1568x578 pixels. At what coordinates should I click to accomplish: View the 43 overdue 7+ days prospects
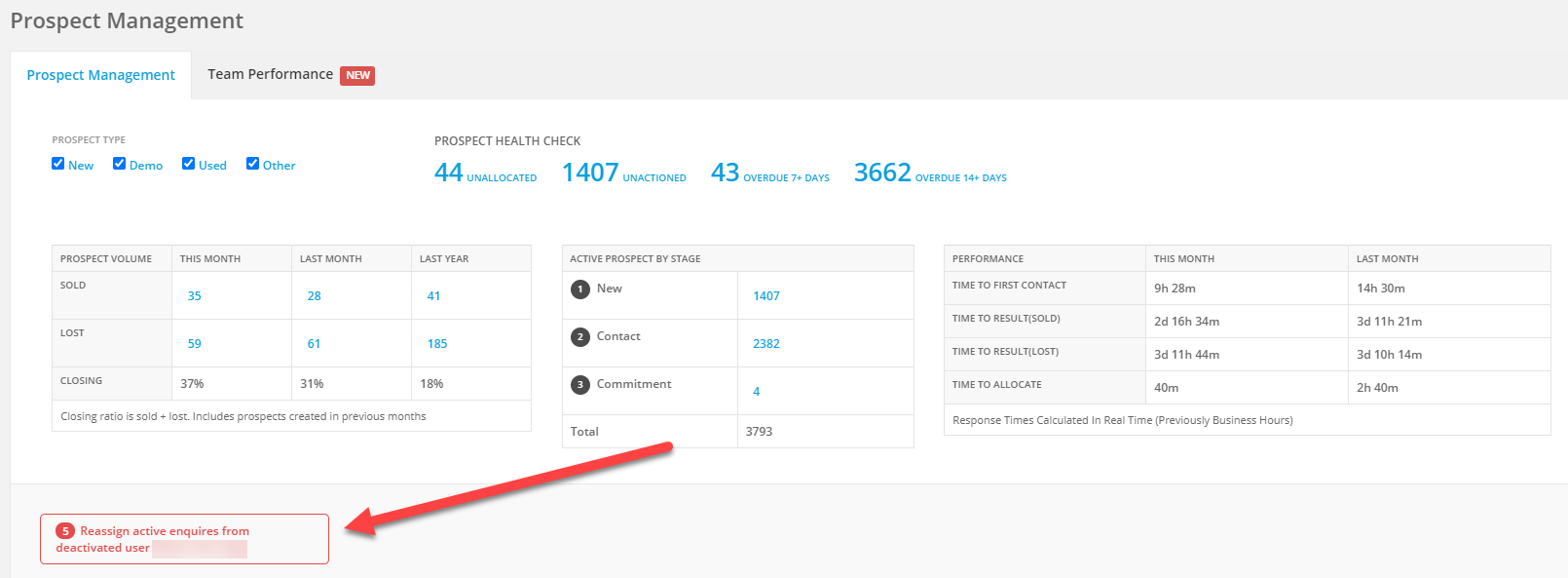(x=726, y=173)
